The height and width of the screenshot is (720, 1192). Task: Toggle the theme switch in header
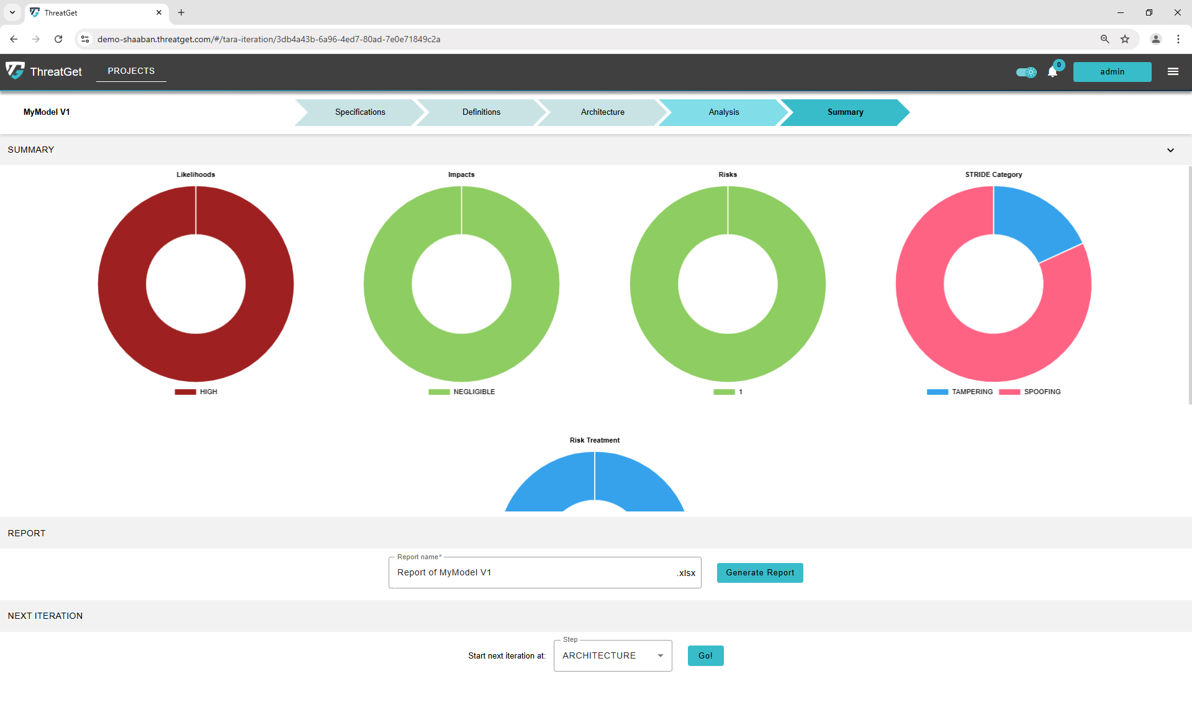1026,72
